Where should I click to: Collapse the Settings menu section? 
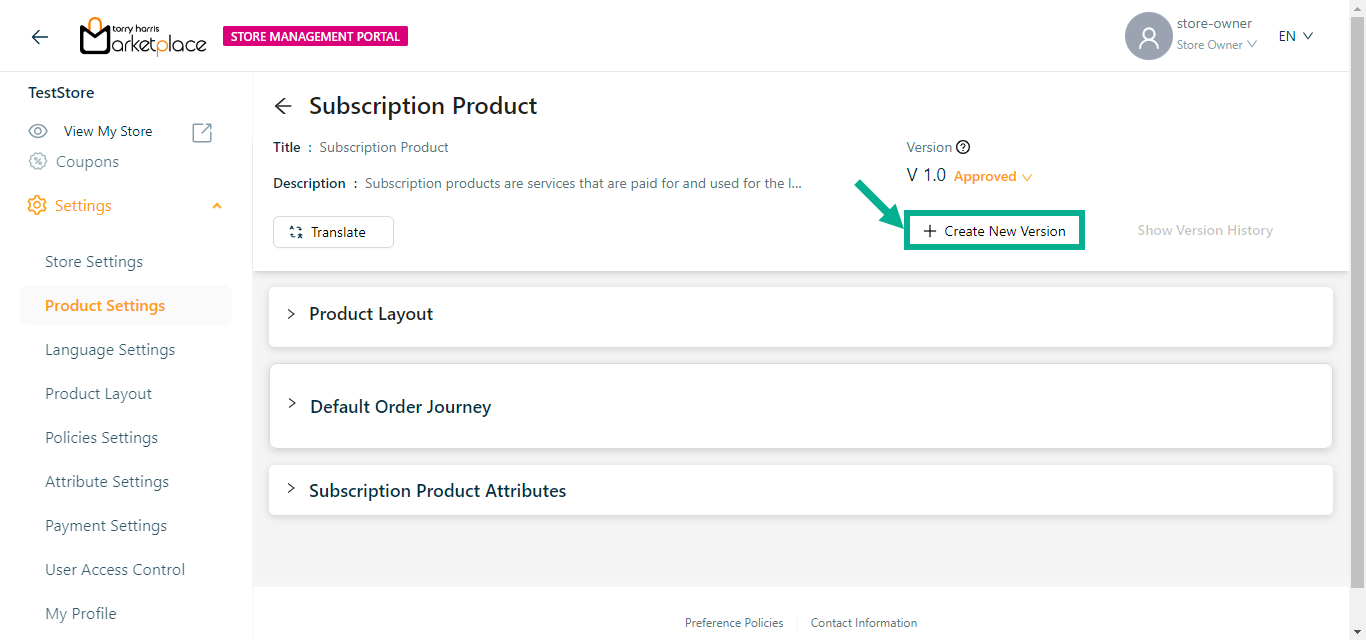tap(217, 206)
